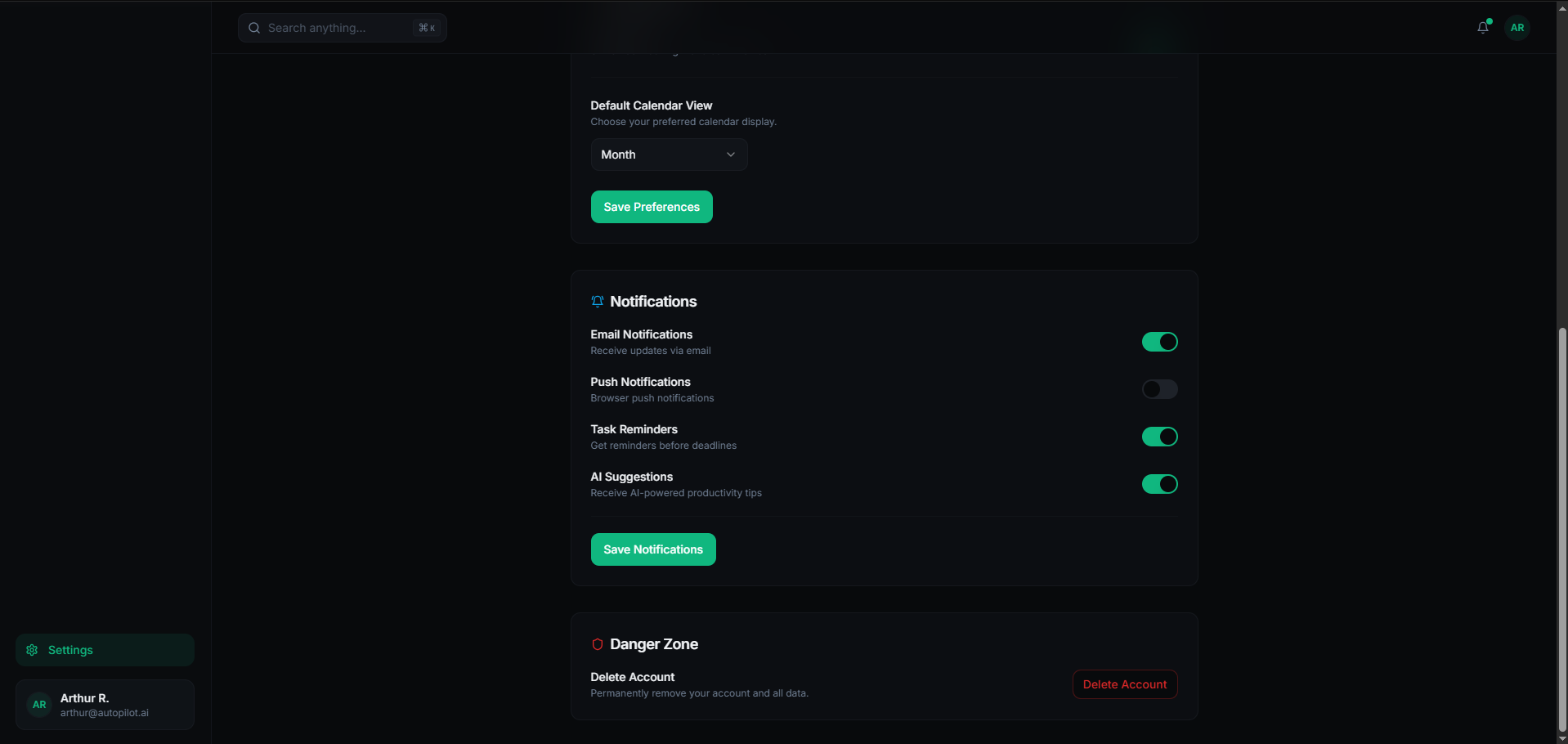Click the Settings gear icon in sidebar
Viewport: 1568px width, 744px height.
tap(33, 650)
